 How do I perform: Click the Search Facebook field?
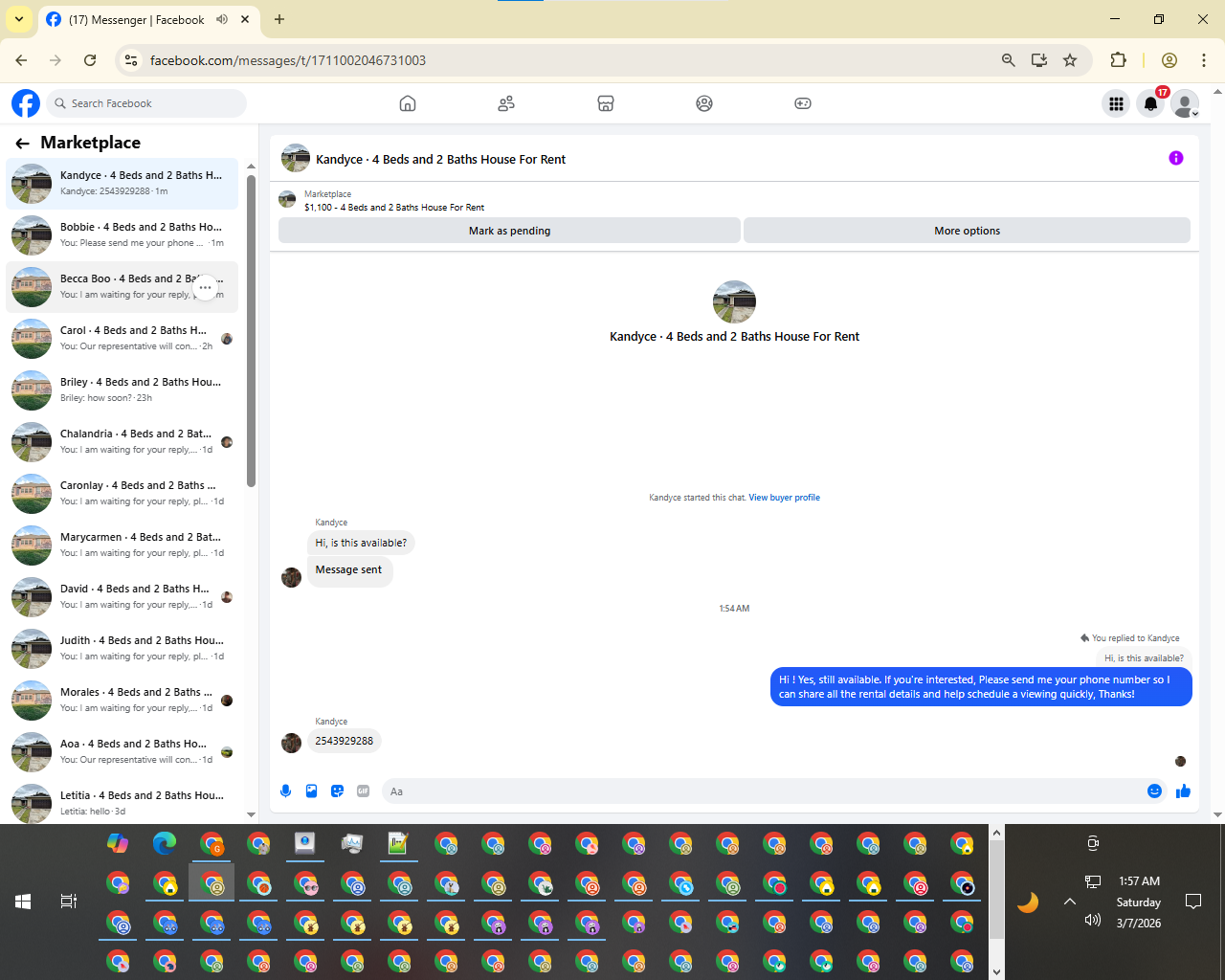point(145,103)
